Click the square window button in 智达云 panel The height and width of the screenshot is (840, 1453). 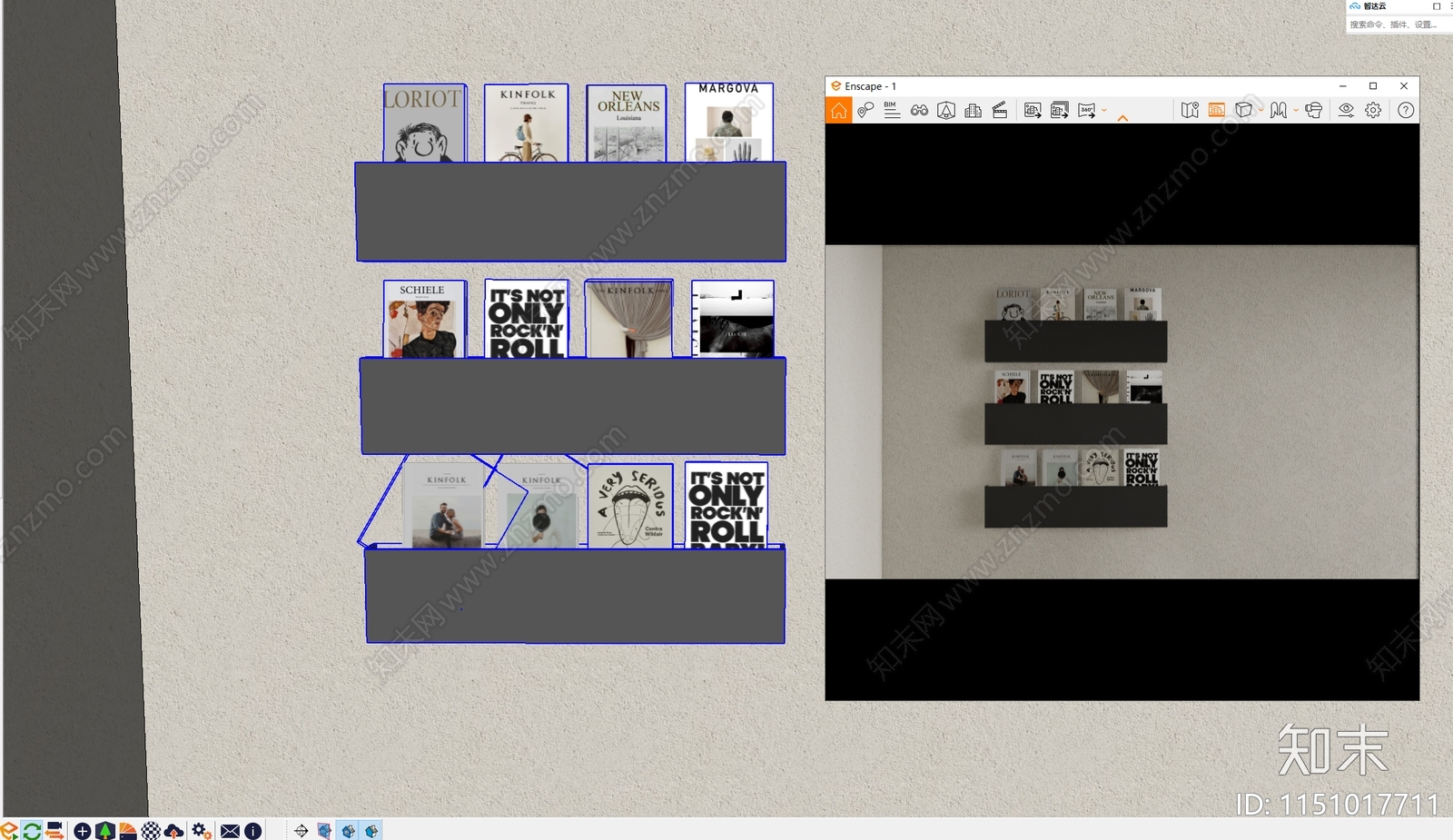point(1437,6)
